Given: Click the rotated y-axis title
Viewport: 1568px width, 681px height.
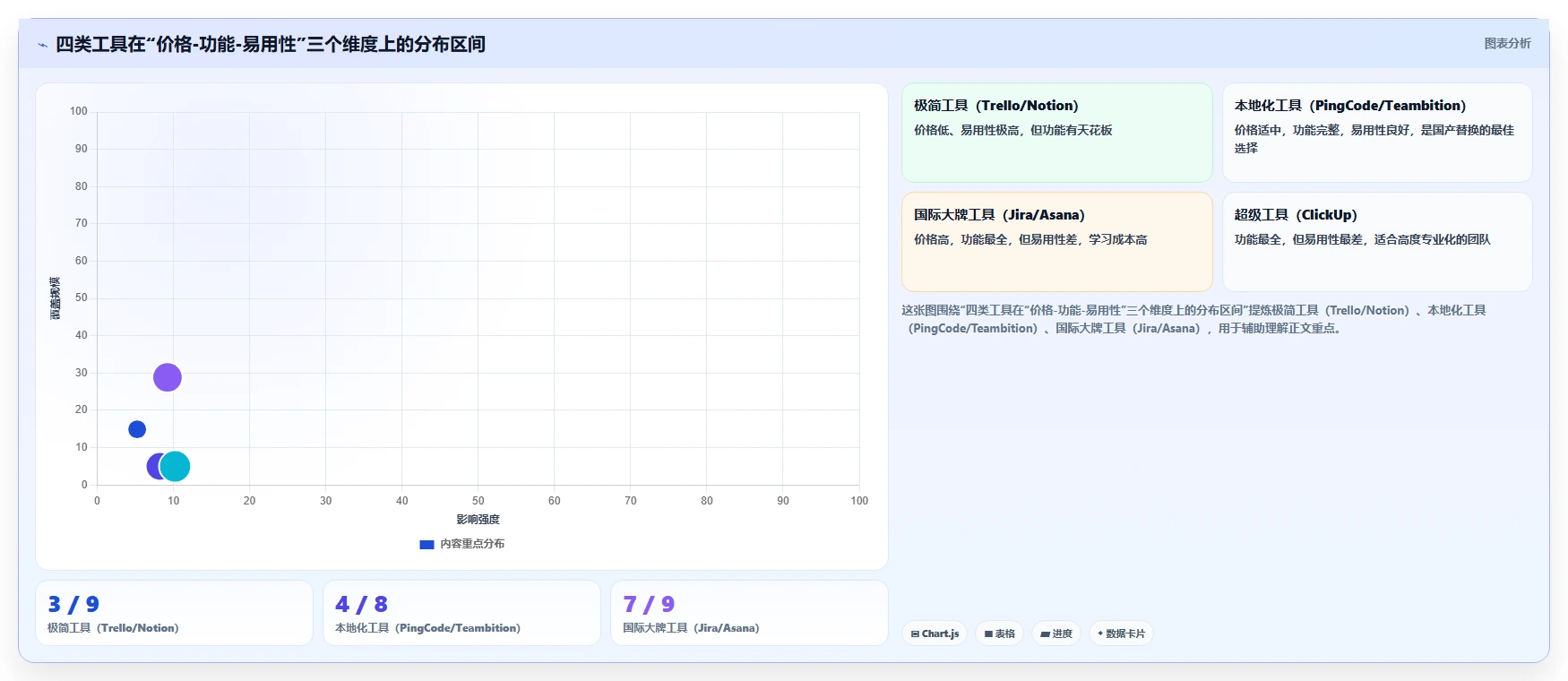Looking at the screenshot, I should pos(56,298).
